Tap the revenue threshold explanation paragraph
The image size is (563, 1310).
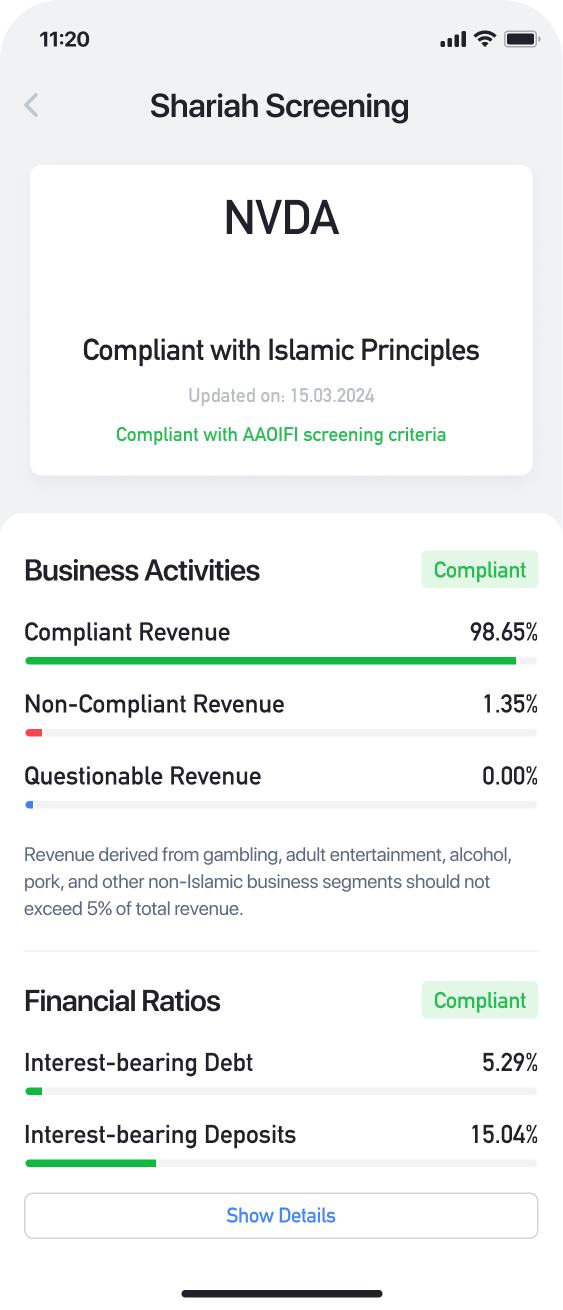(270, 883)
